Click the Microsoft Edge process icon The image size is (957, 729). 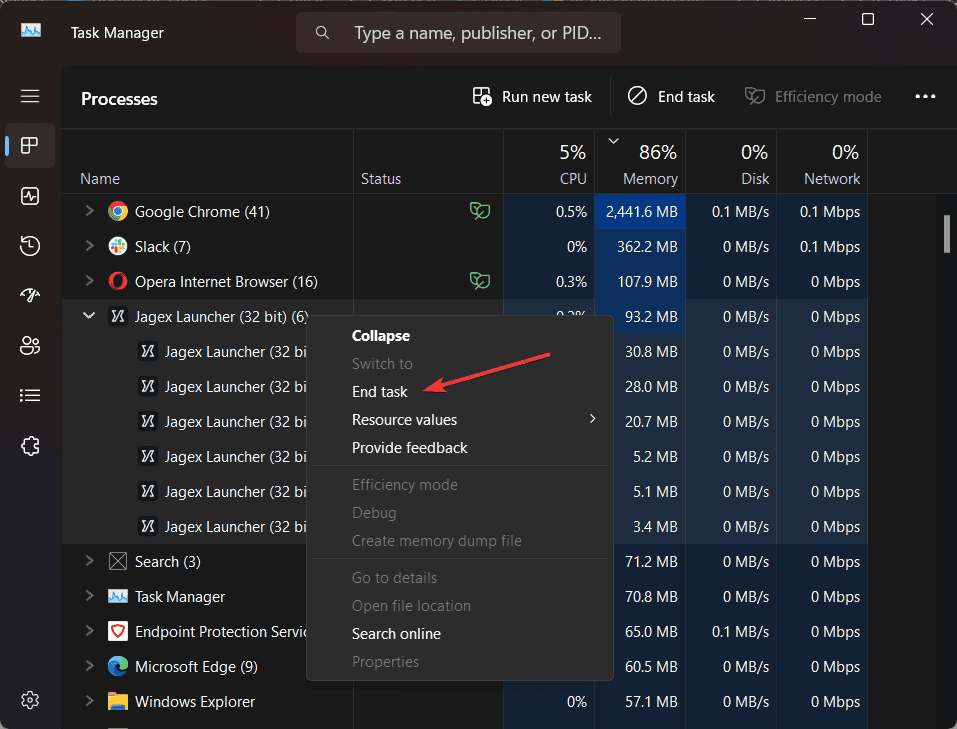point(118,666)
